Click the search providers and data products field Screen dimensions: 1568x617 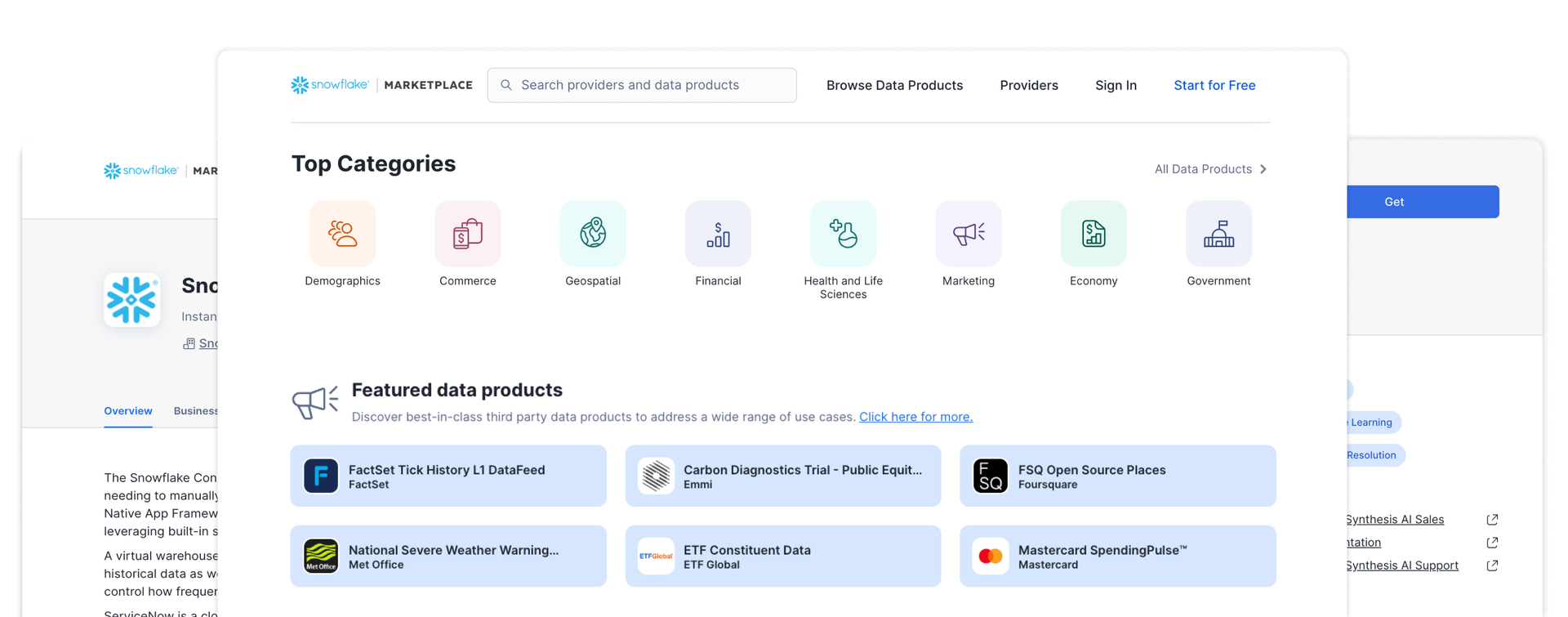[642, 85]
